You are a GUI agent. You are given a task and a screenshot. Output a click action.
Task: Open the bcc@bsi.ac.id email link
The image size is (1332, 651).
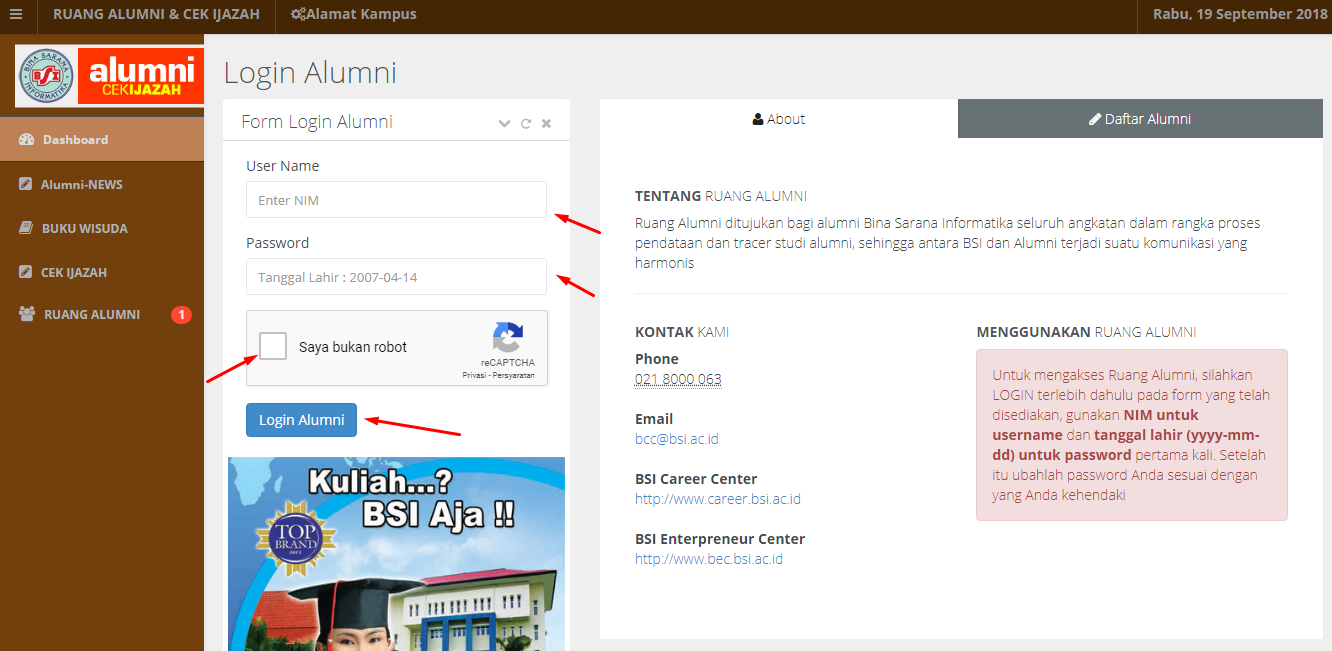pos(677,439)
